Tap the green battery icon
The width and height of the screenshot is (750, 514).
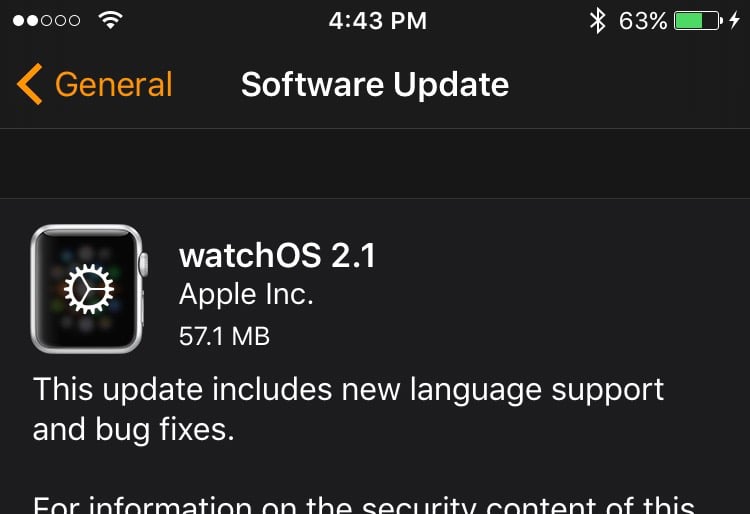(x=698, y=21)
